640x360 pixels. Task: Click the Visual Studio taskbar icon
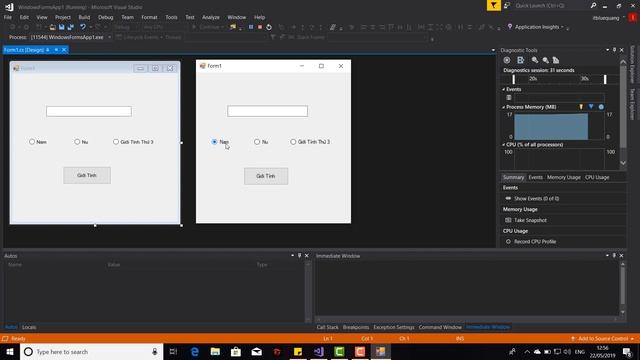point(318,351)
